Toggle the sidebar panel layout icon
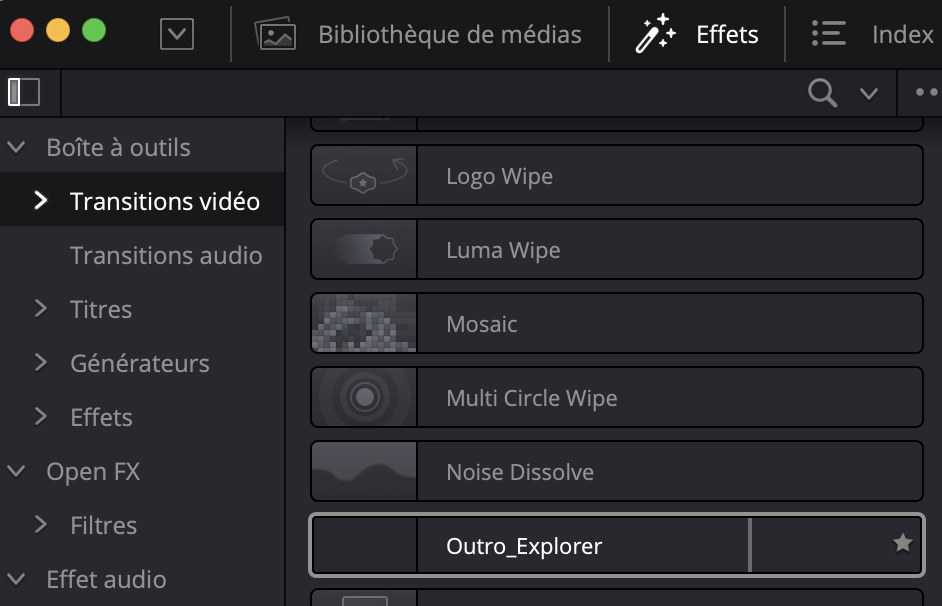This screenshot has height=606, width=942. click(24, 92)
